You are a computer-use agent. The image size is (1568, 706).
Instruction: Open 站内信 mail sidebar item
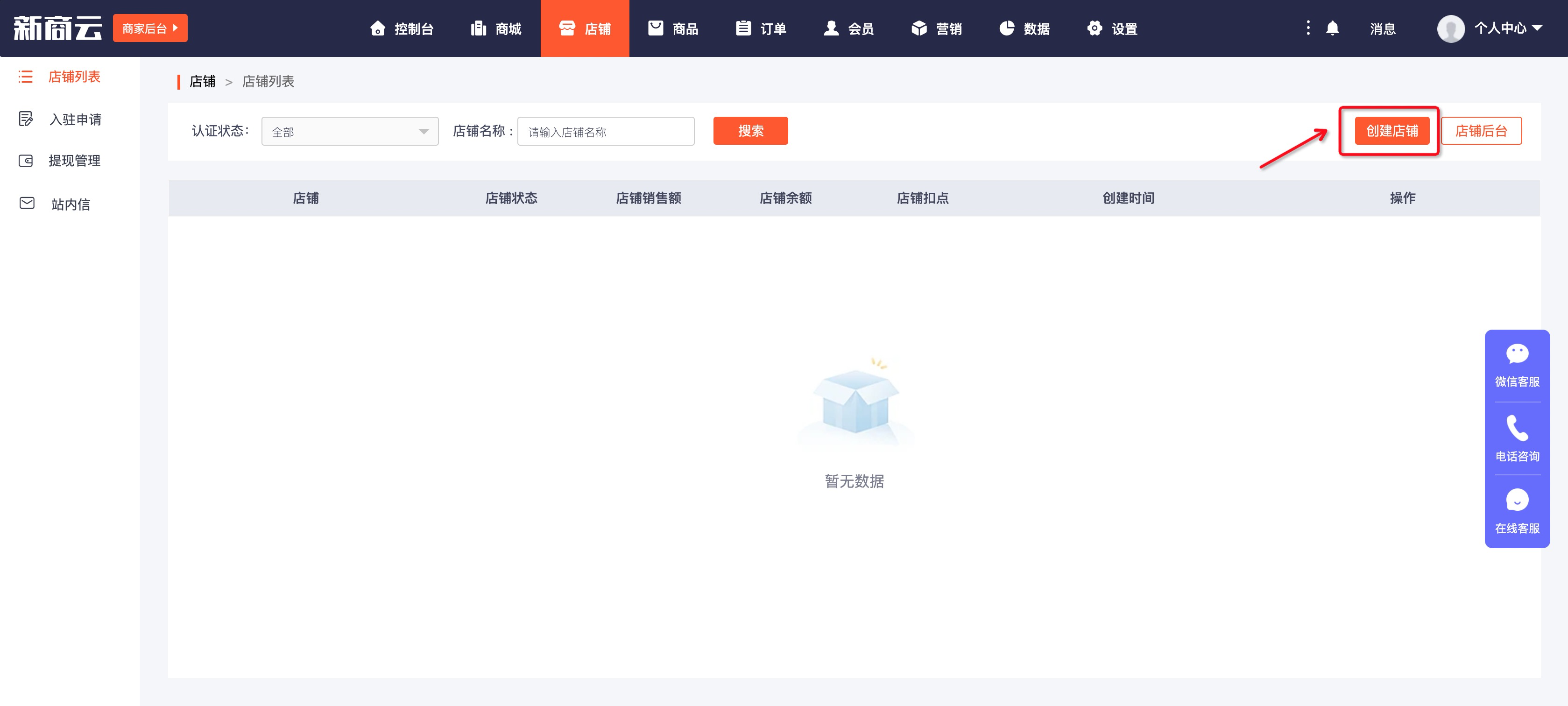point(71,204)
